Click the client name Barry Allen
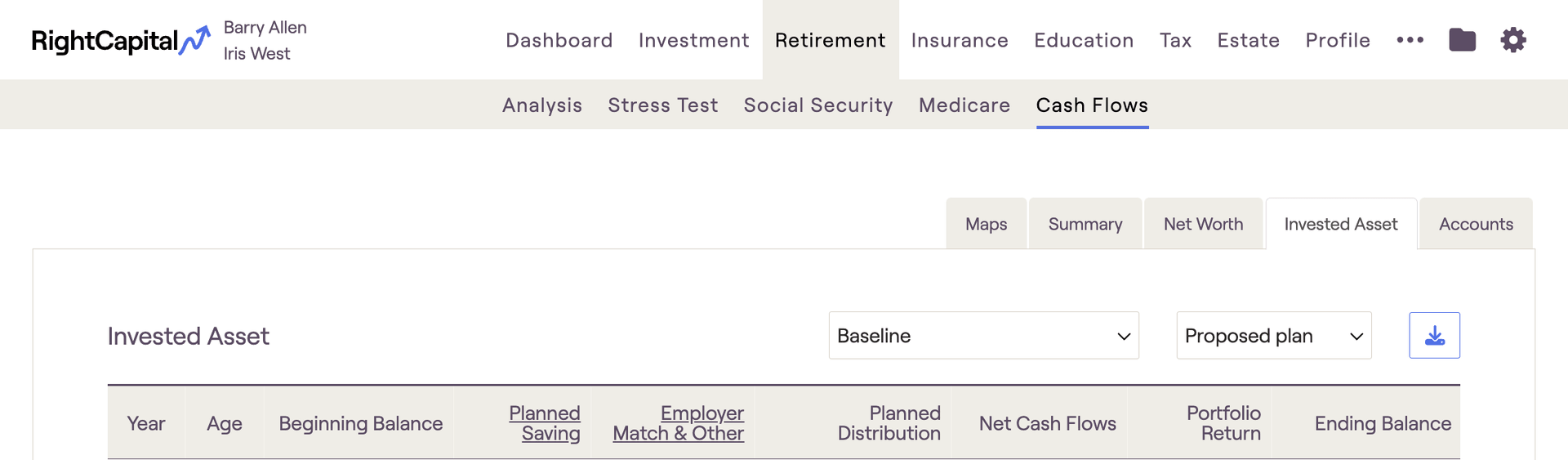The image size is (1568, 460). (x=265, y=28)
